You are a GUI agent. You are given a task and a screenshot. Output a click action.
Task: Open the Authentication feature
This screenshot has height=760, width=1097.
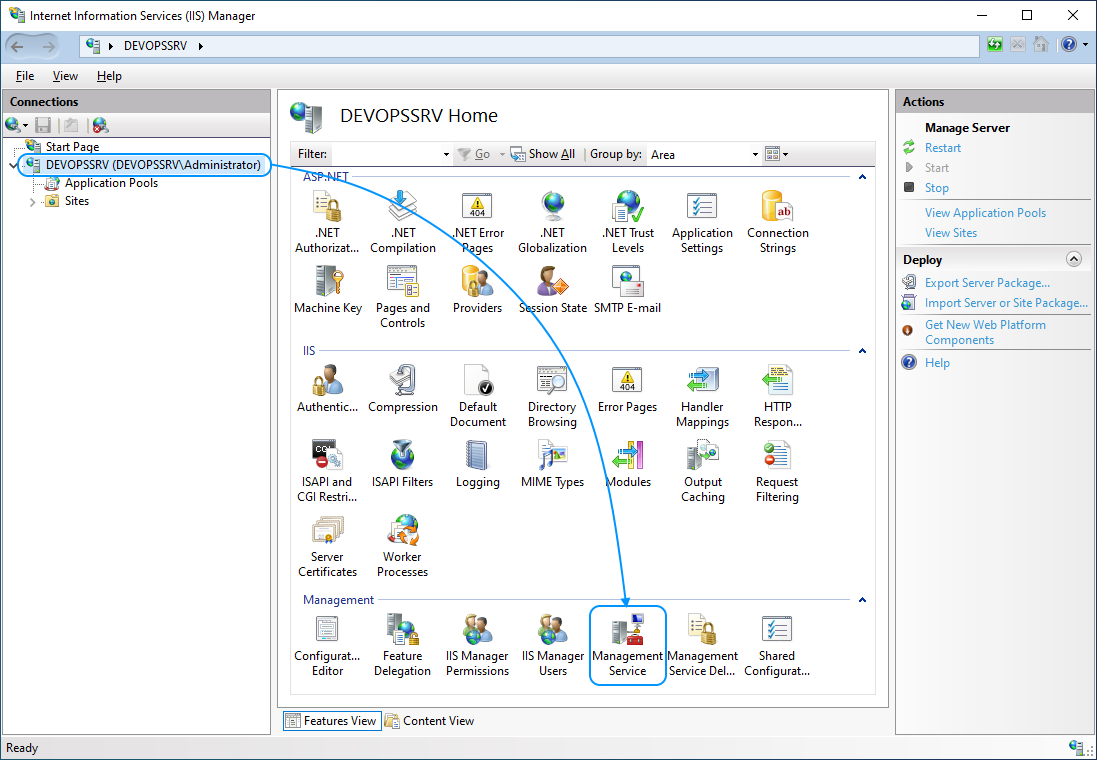(x=327, y=389)
